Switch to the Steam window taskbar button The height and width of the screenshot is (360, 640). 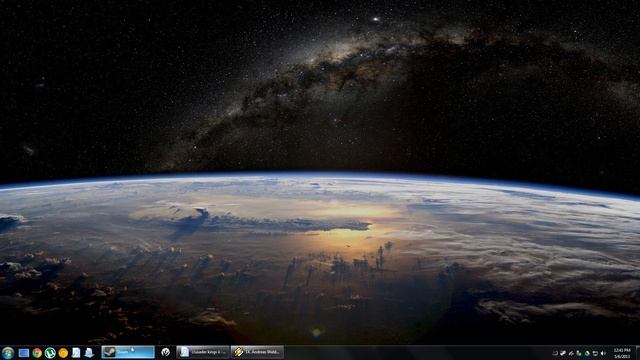[128, 352]
